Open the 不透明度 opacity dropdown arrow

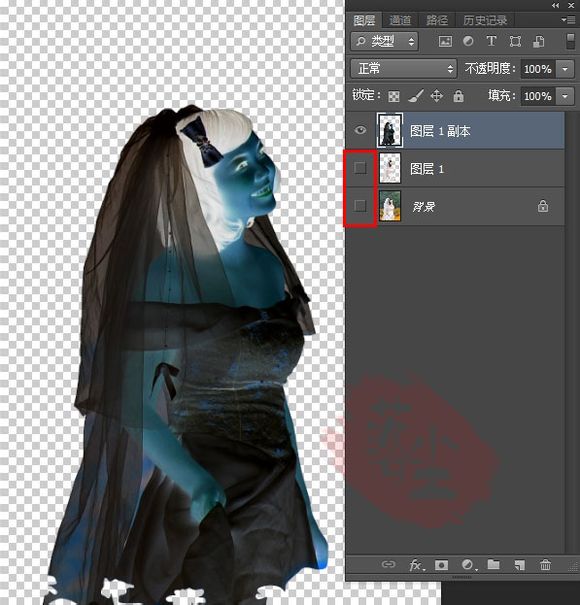[565, 69]
